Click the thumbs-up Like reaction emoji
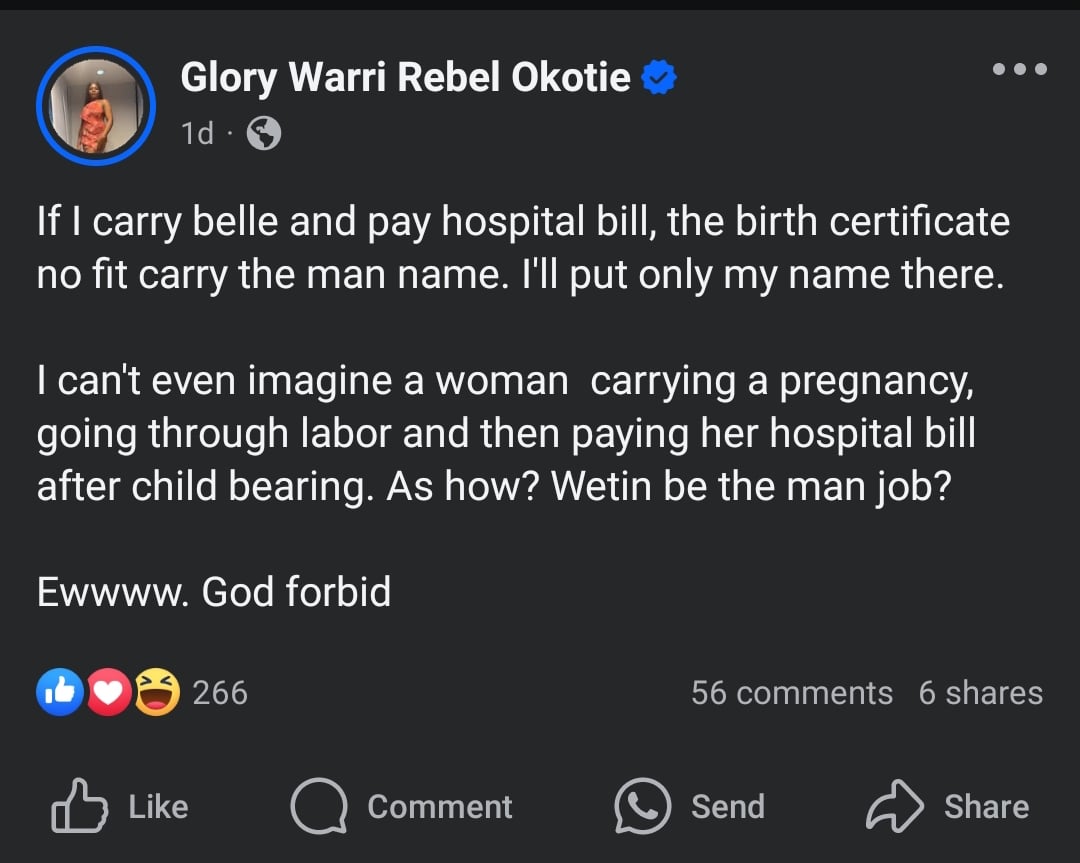1080x863 pixels. coord(59,692)
